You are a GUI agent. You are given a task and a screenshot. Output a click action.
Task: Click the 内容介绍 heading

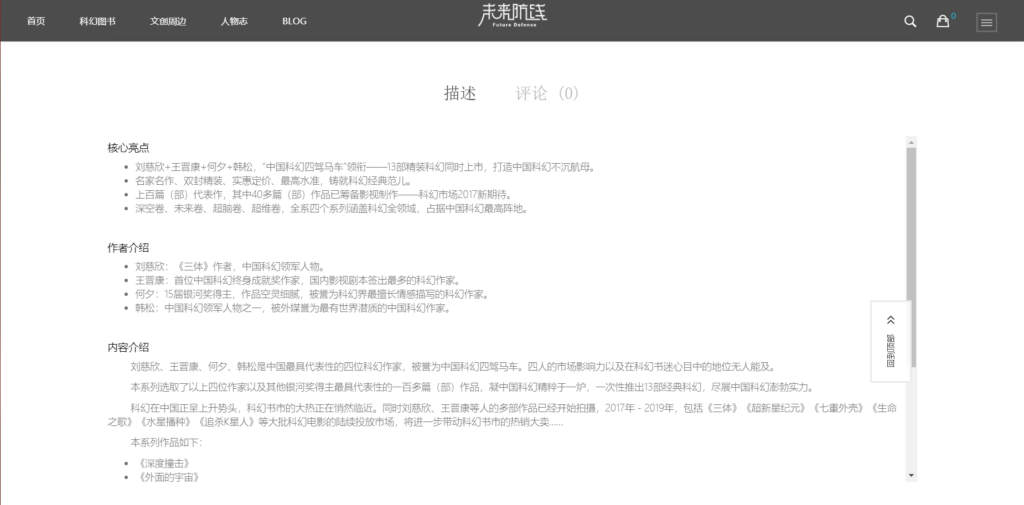tap(128, 347)
